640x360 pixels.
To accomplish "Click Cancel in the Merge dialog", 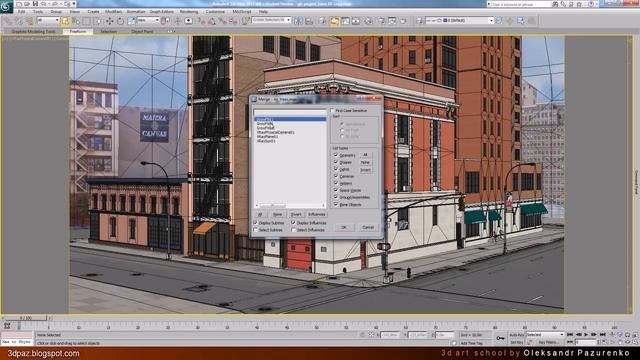I will click(x=368, y=227).
